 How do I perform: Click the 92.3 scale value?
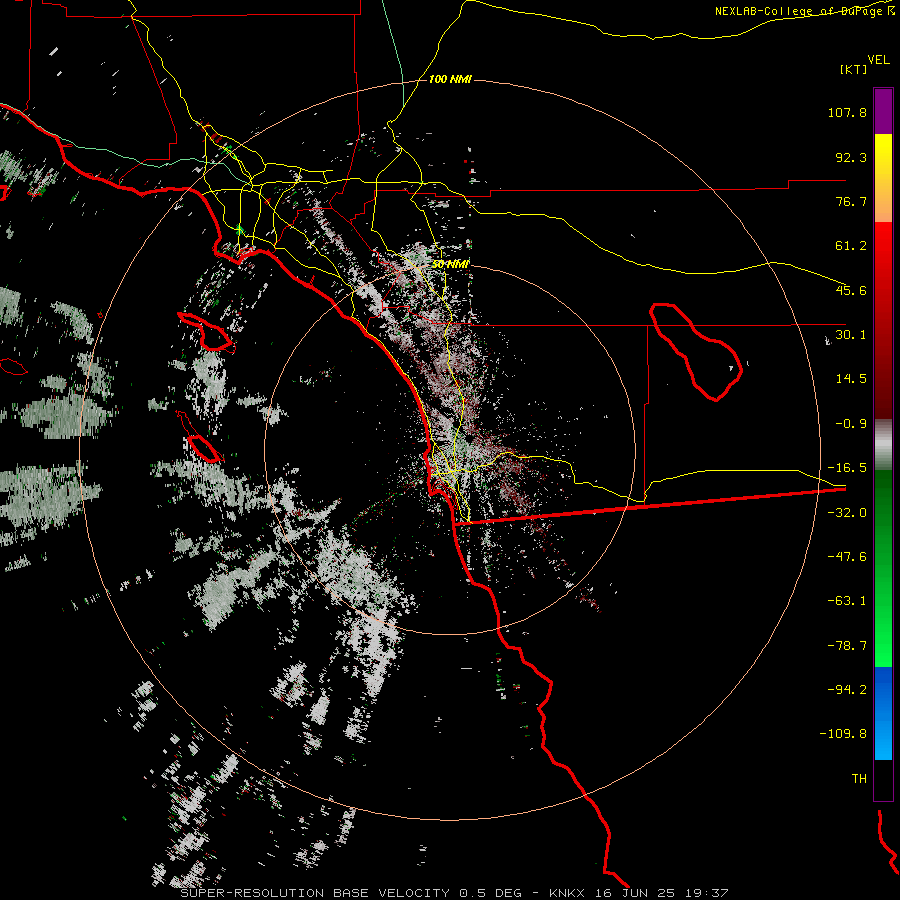pyautogui.click(x=851, y=157)
